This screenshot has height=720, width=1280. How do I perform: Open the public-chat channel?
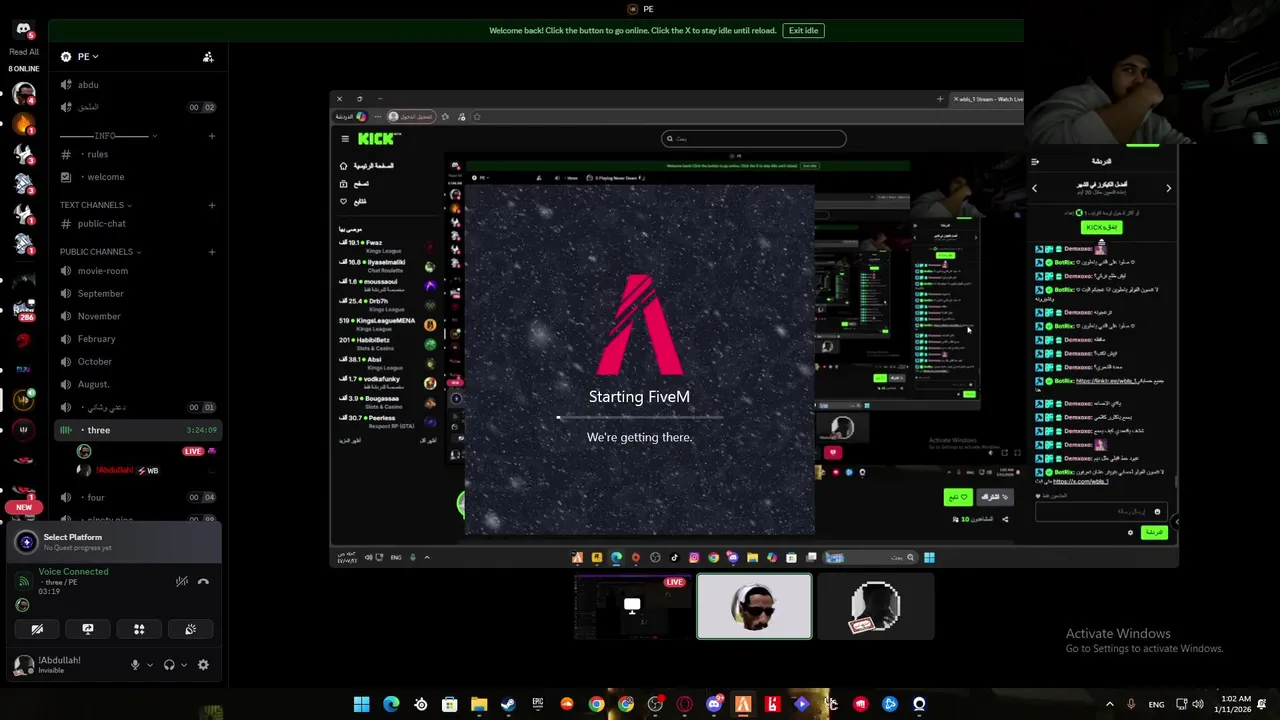click(x=138, y=224)
